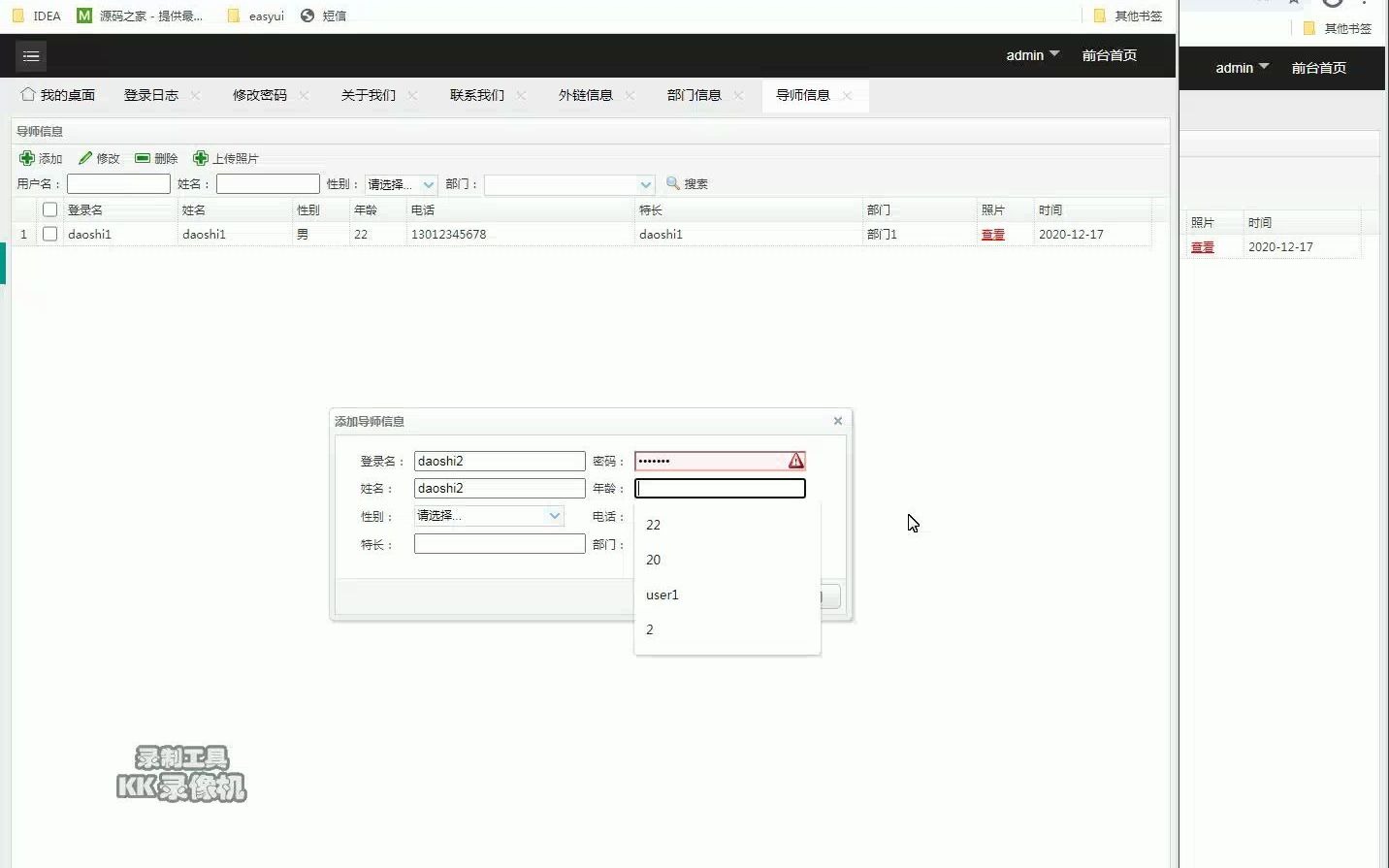
Task: Sort by the 时间 column header
Action: click(1092, 209)
